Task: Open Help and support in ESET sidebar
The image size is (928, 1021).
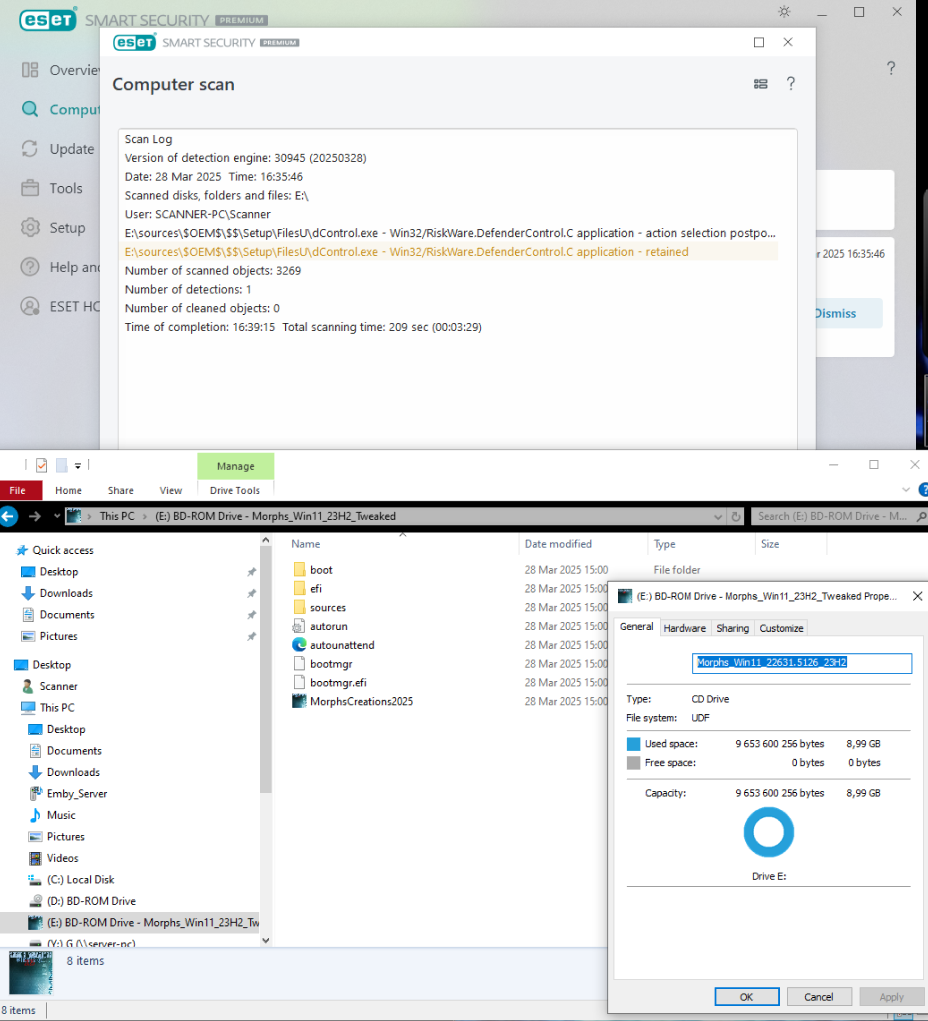Action: (x=60, y=267)
